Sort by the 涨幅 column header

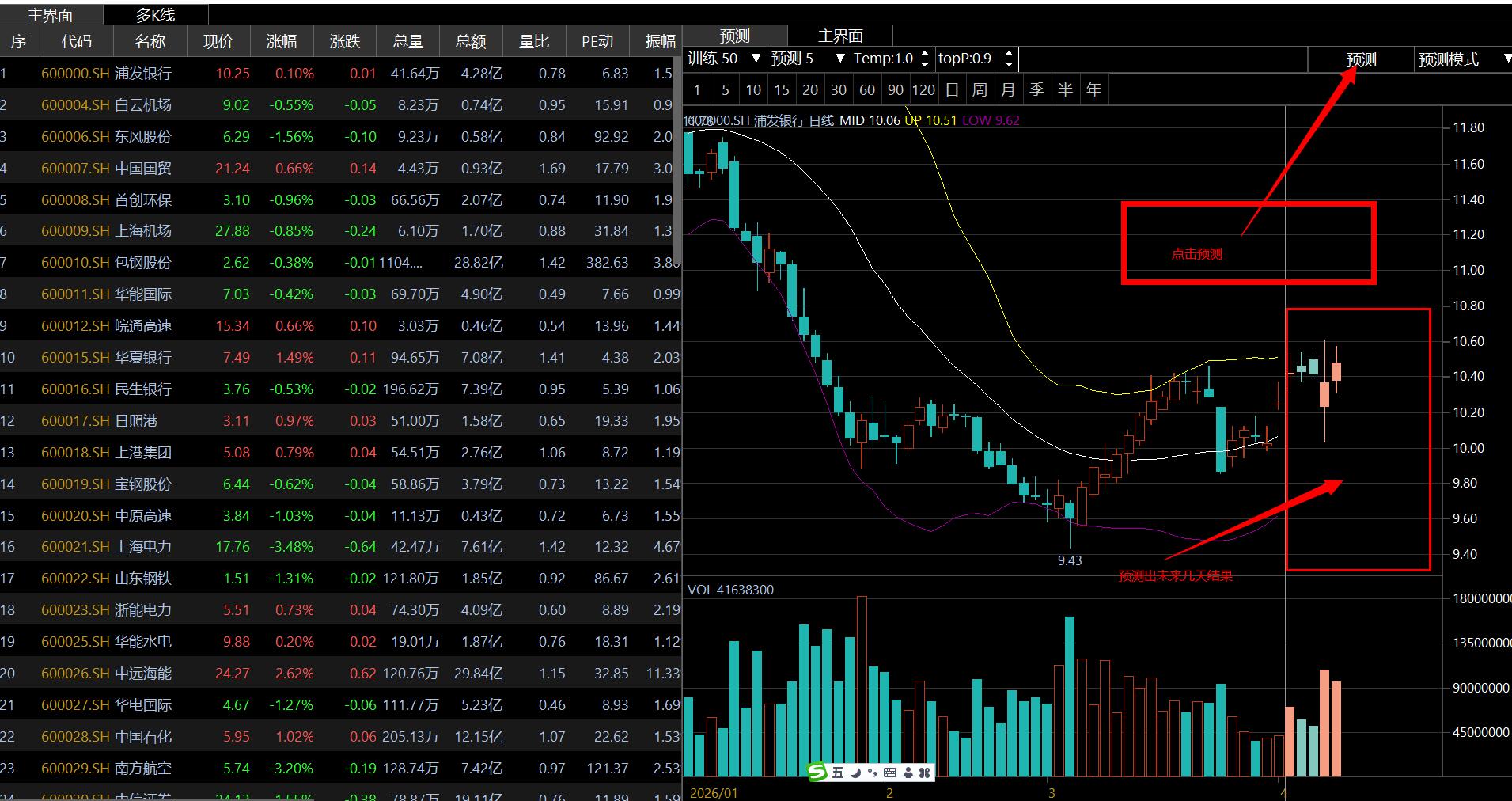point(282,41)
